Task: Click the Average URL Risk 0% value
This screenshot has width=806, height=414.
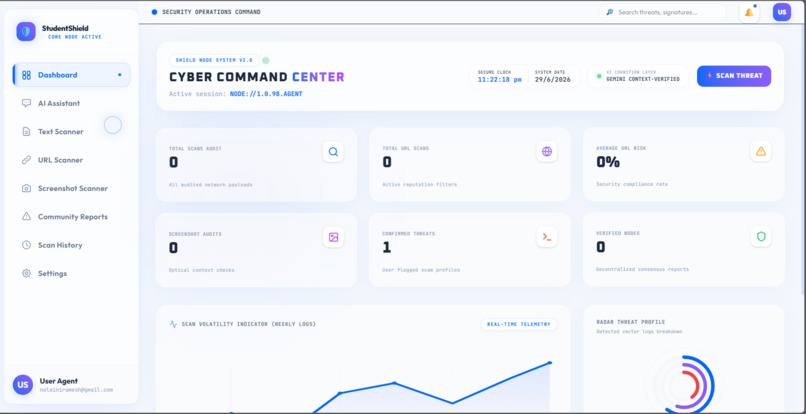Action: click(608, 163)
